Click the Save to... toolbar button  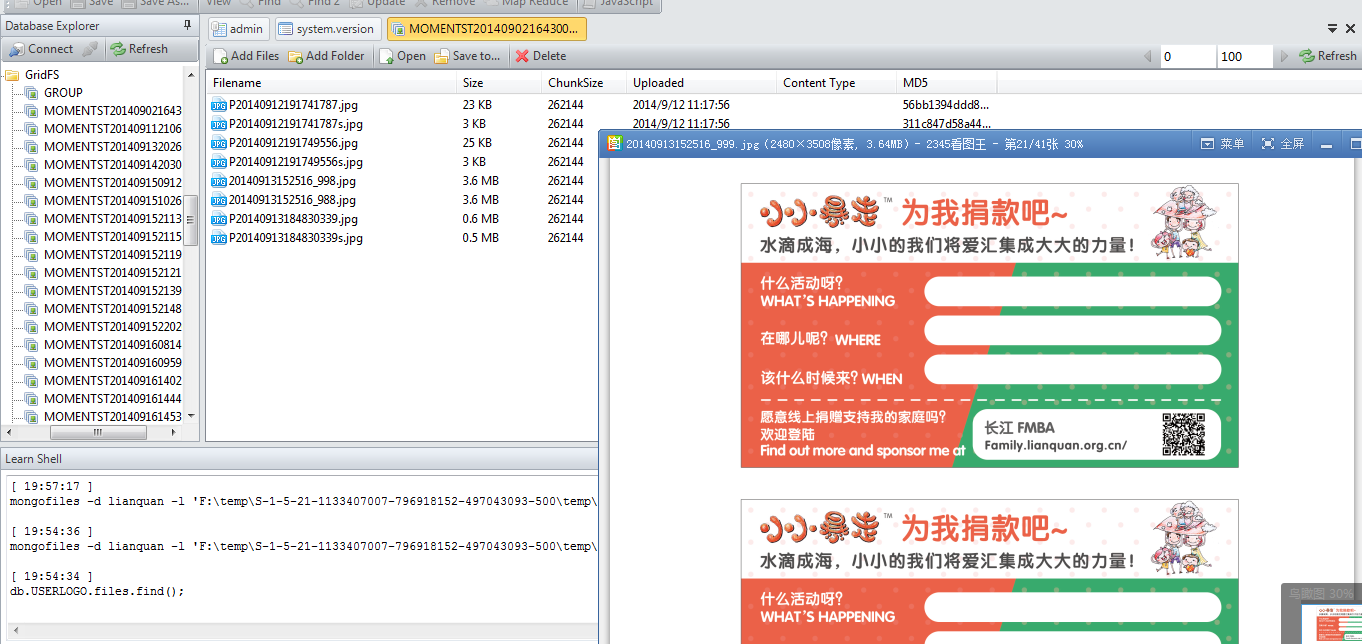(467, 56)
